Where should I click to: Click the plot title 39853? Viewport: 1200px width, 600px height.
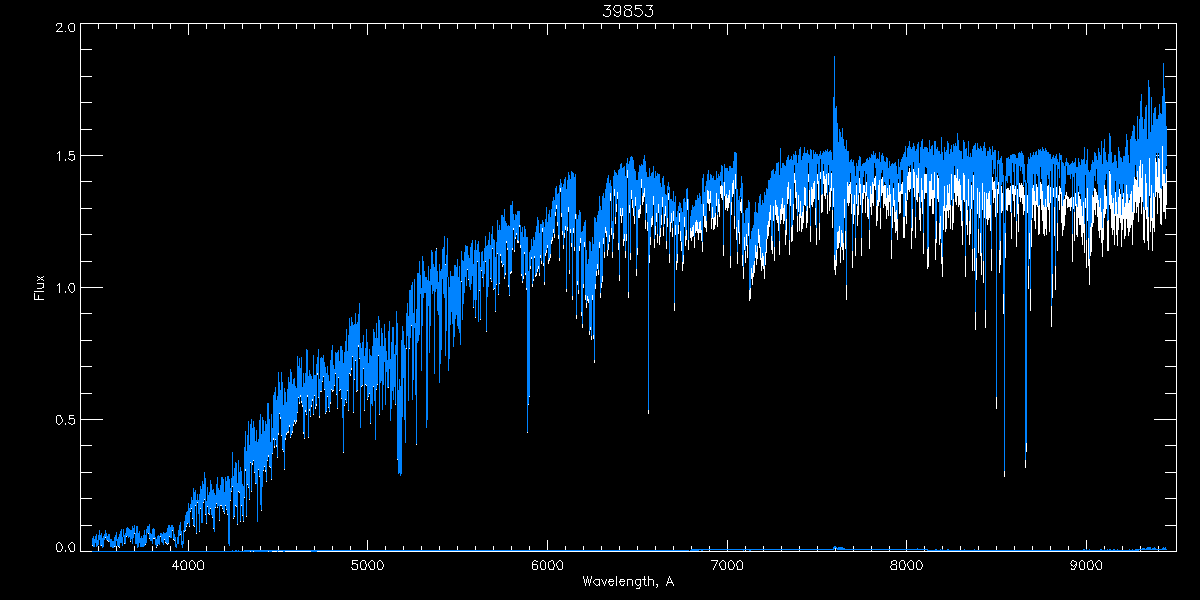(x=627, y=11)
